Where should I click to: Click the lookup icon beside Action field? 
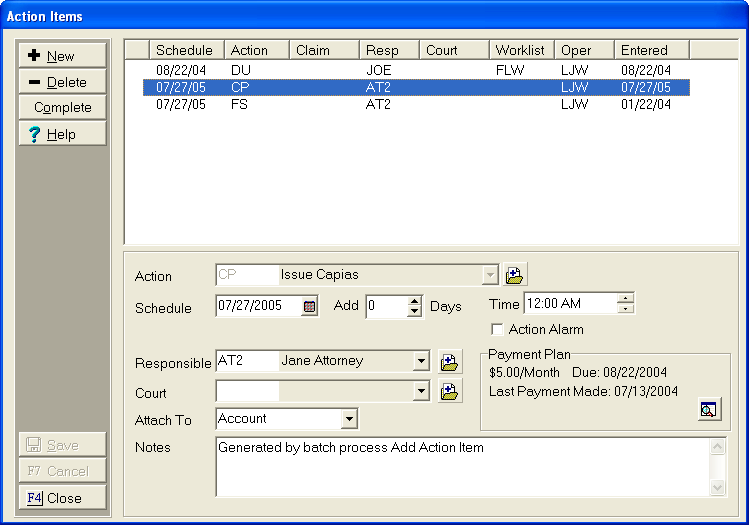515,275
